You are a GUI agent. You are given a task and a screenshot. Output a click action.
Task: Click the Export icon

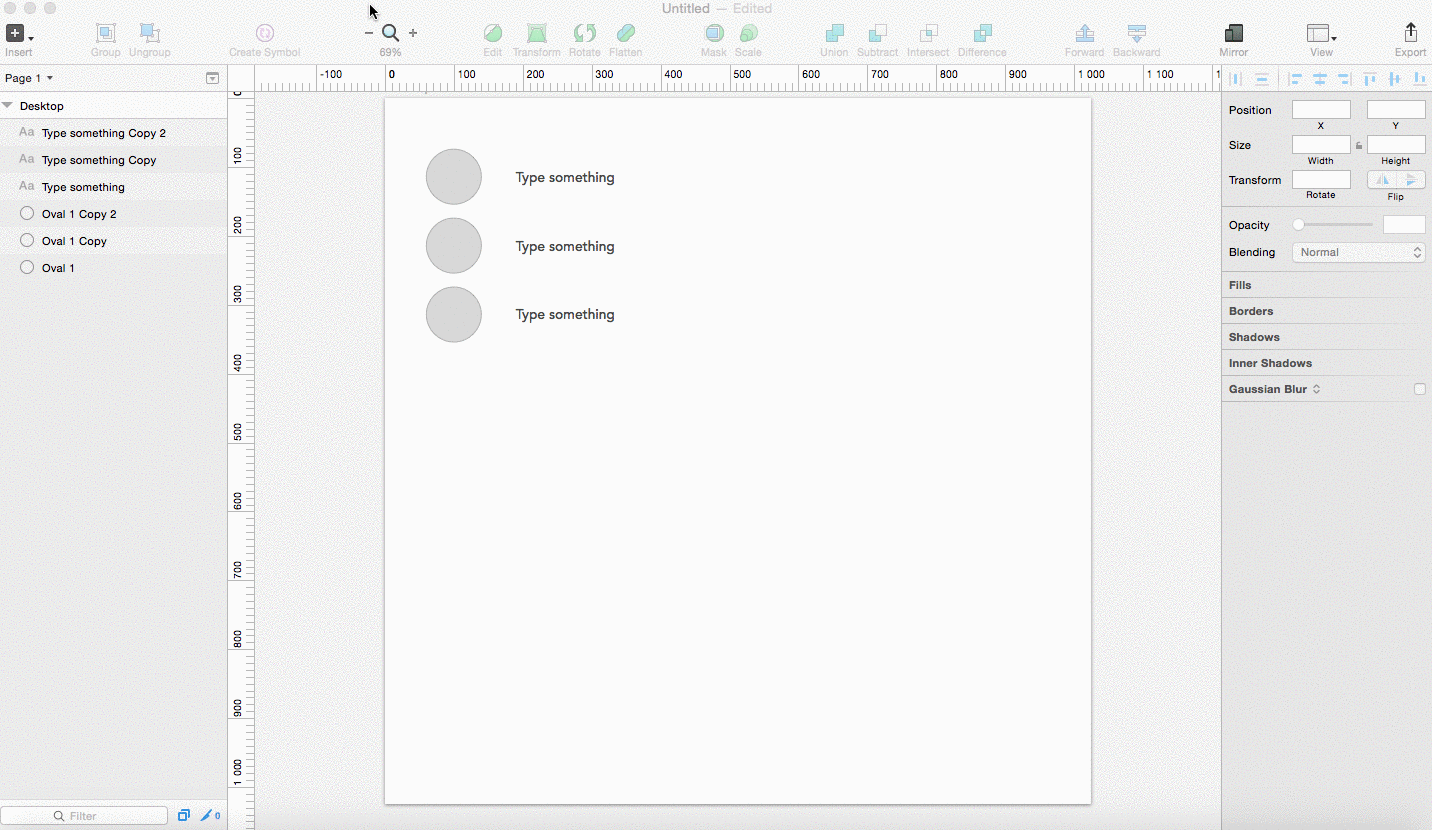pos(1410,34)
